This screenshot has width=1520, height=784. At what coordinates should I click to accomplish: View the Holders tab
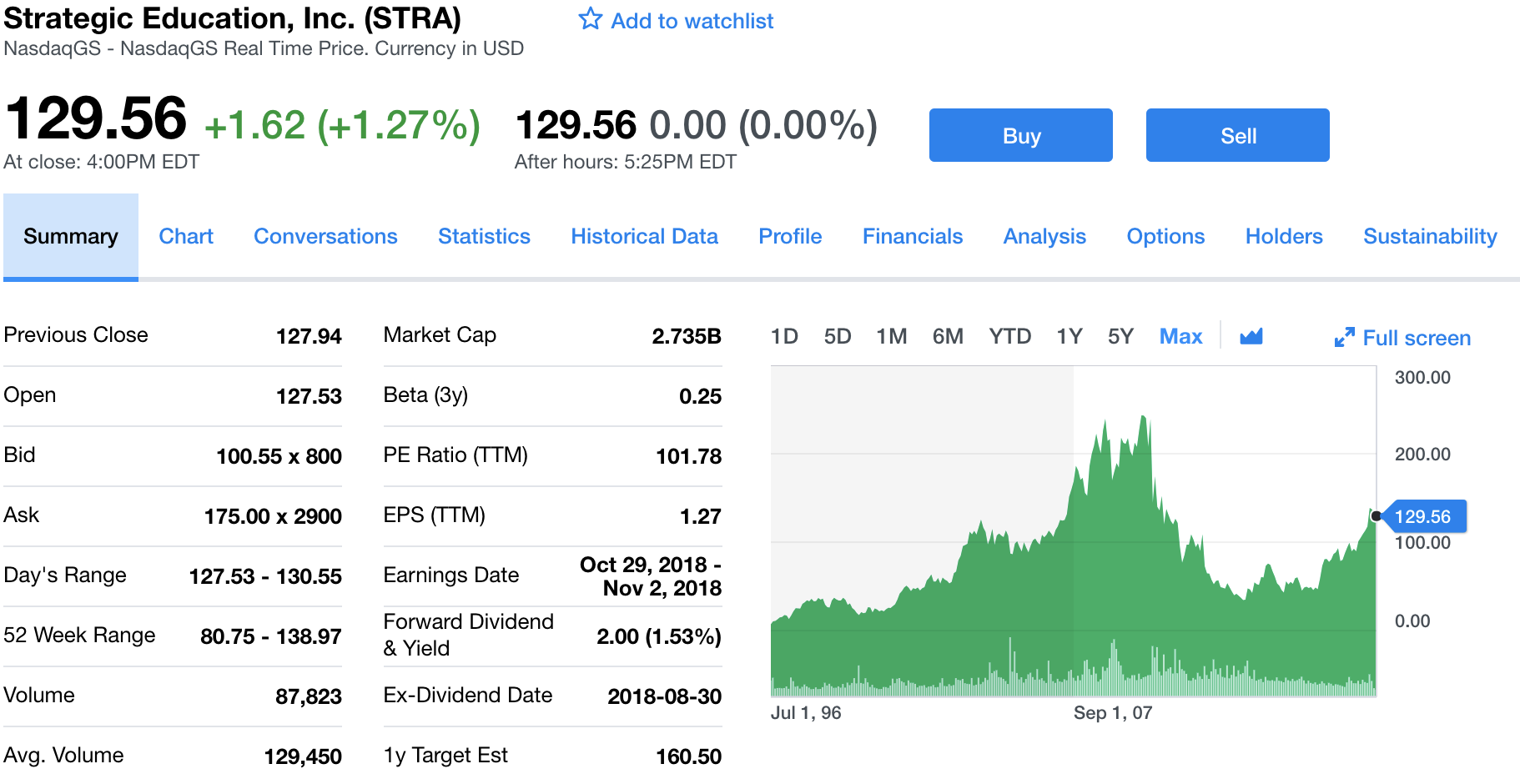pos(1284,237)
